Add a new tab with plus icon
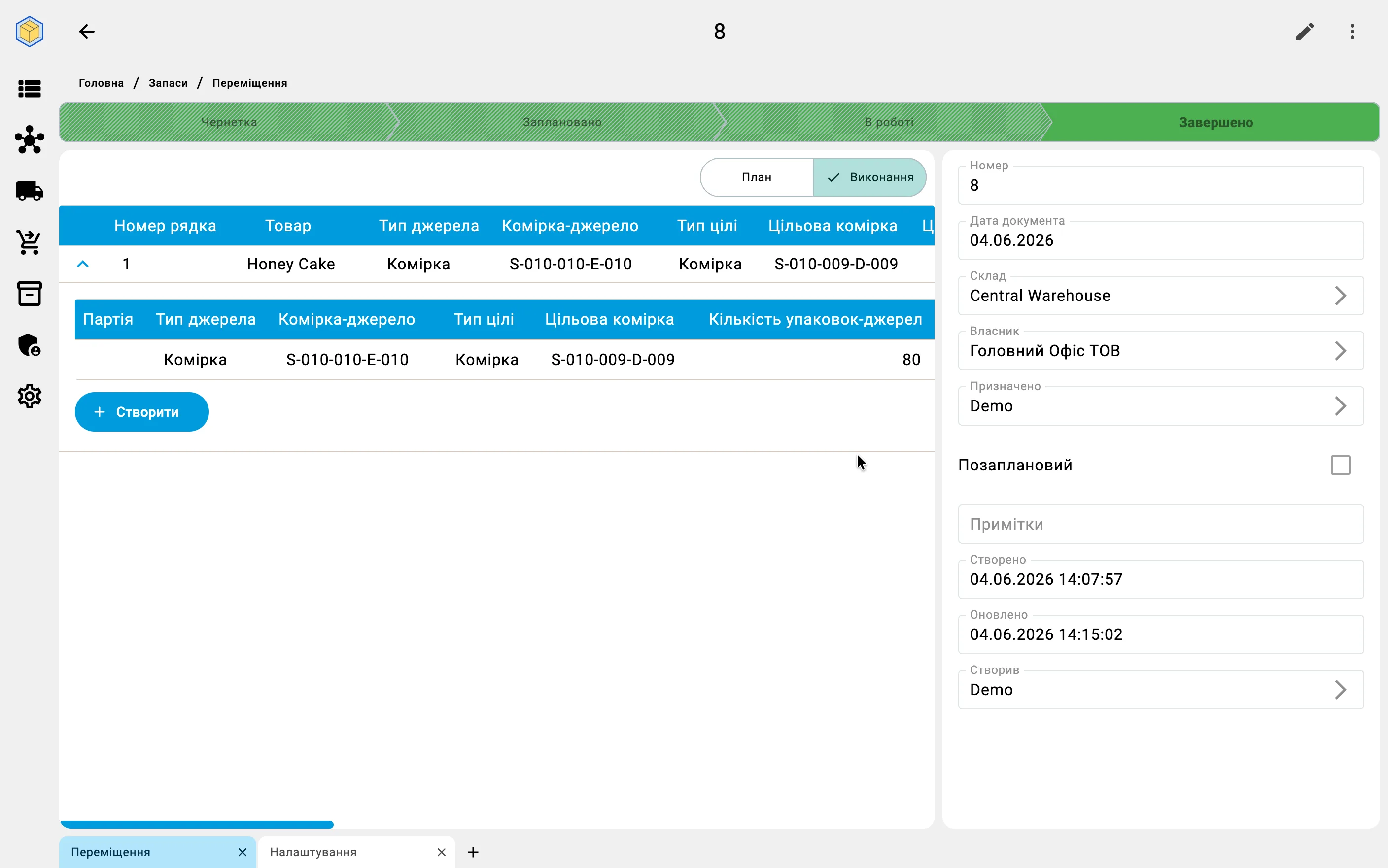 473,852
